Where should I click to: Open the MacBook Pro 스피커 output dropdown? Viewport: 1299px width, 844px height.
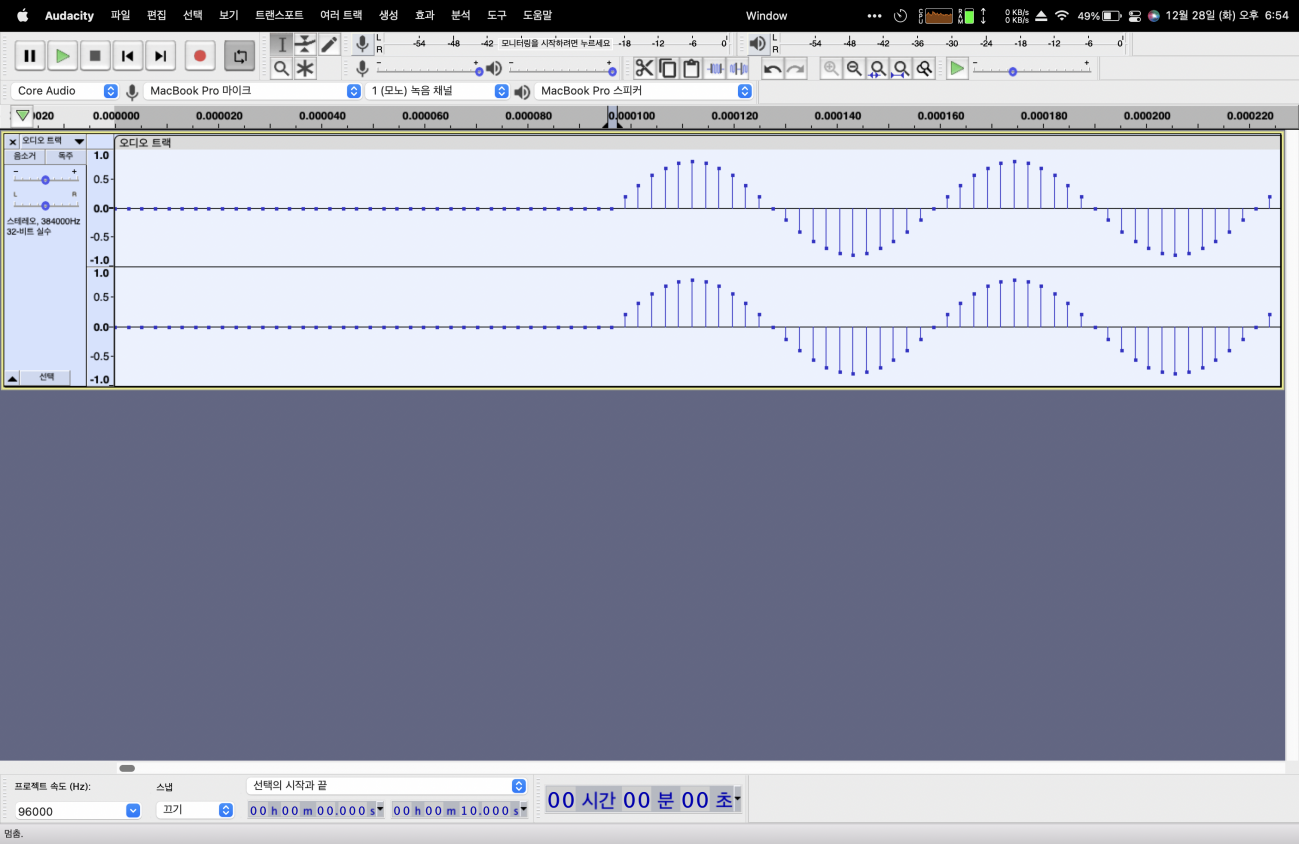(643, 91)
